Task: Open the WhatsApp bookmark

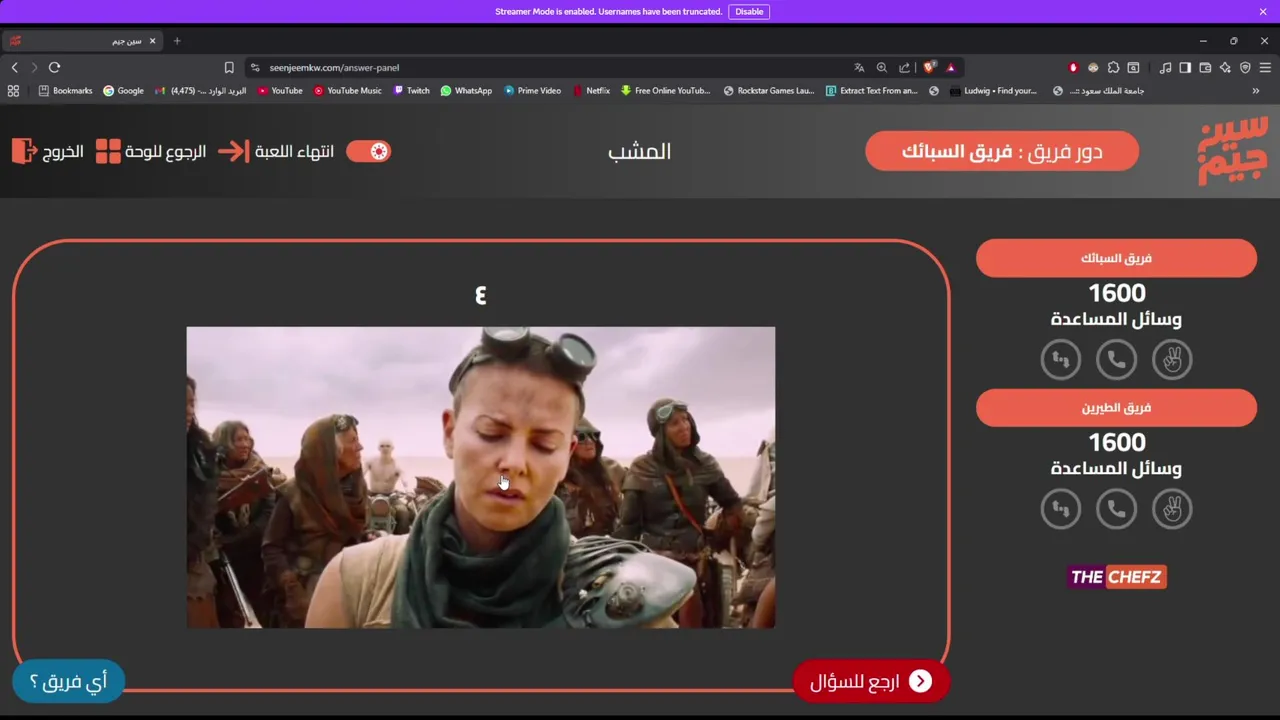Action: point(466,90)
